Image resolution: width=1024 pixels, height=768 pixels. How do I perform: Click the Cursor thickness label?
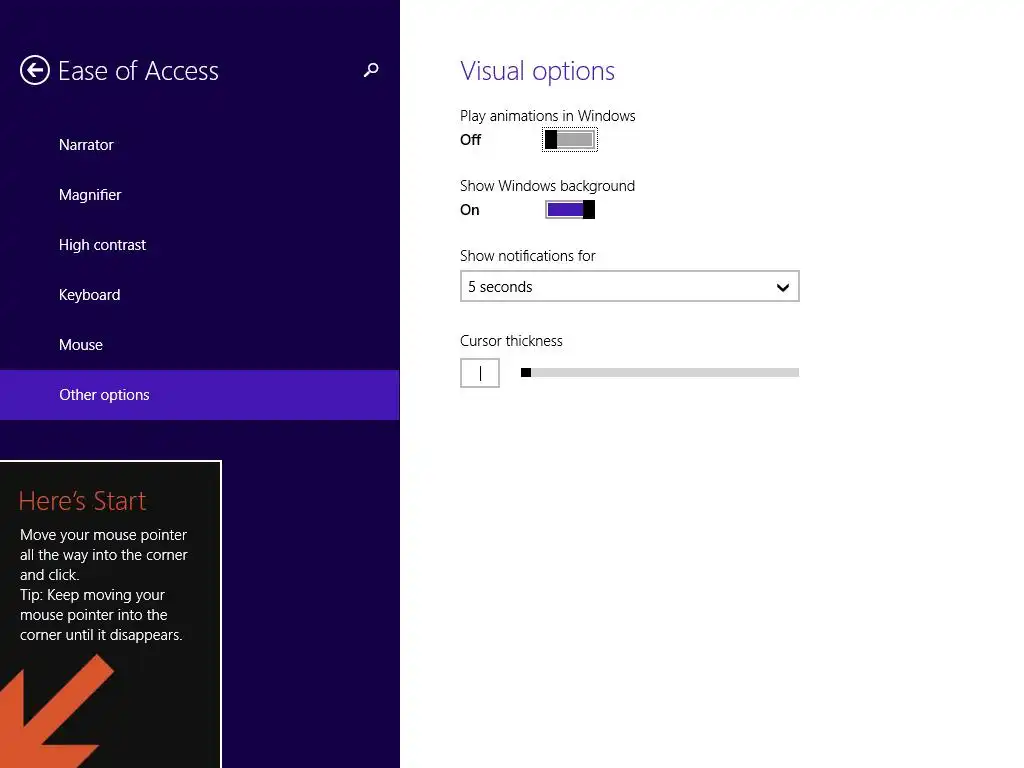coord(511,341)
